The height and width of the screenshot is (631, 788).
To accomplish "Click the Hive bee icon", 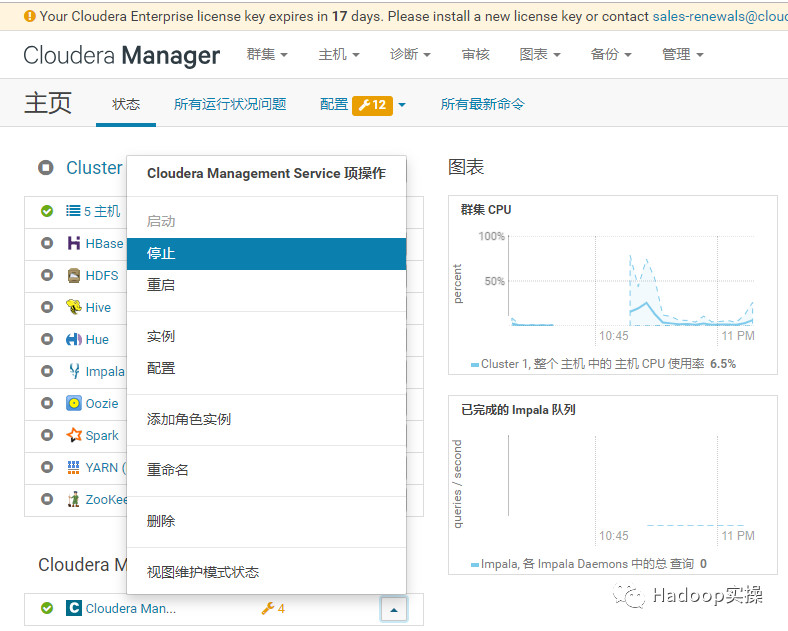I will [74, 307].
